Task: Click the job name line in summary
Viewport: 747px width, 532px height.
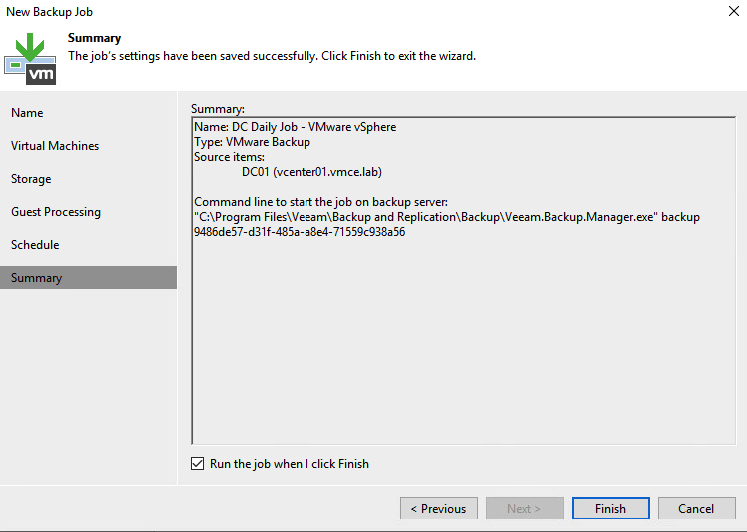Action: point(295,127)
